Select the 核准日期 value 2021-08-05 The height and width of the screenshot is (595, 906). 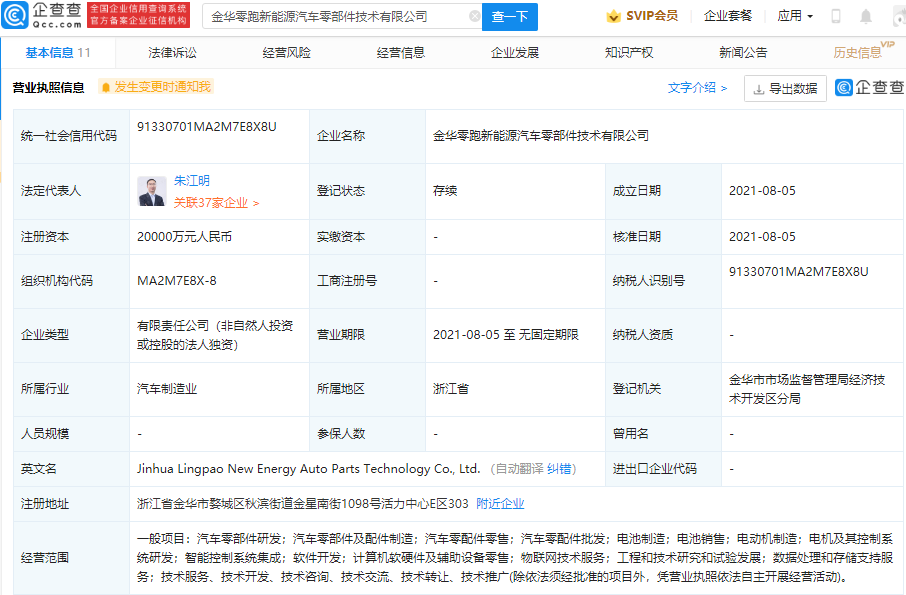[762, 237]
